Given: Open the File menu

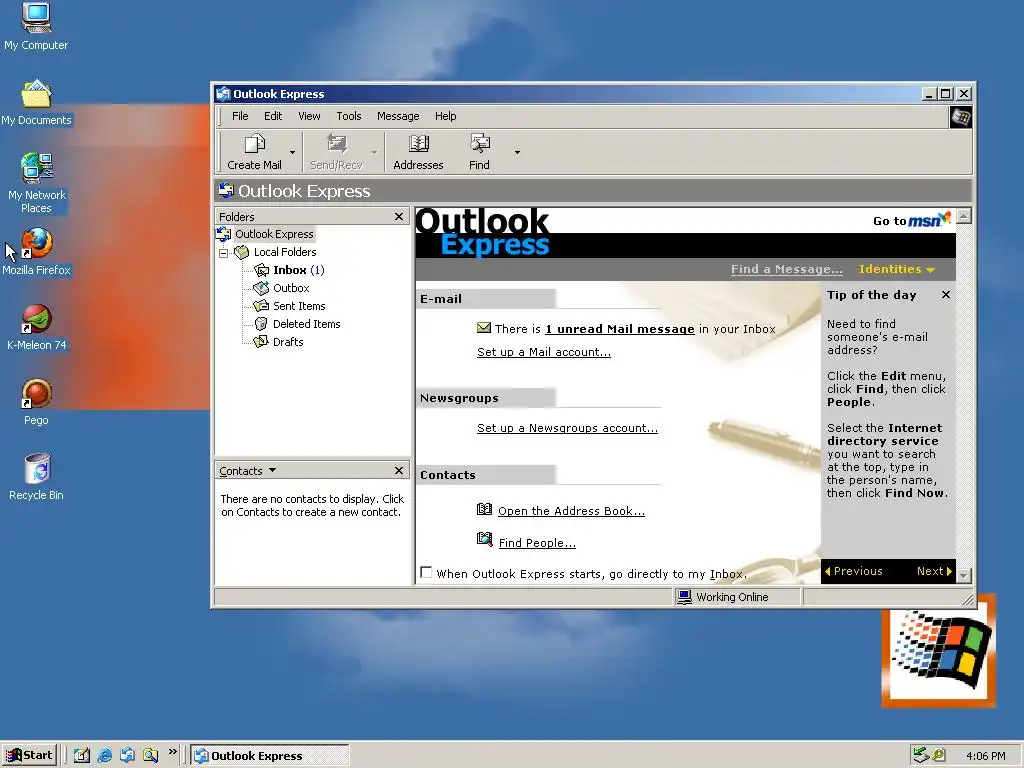Looking at the screenshot, I should (240, 116).
